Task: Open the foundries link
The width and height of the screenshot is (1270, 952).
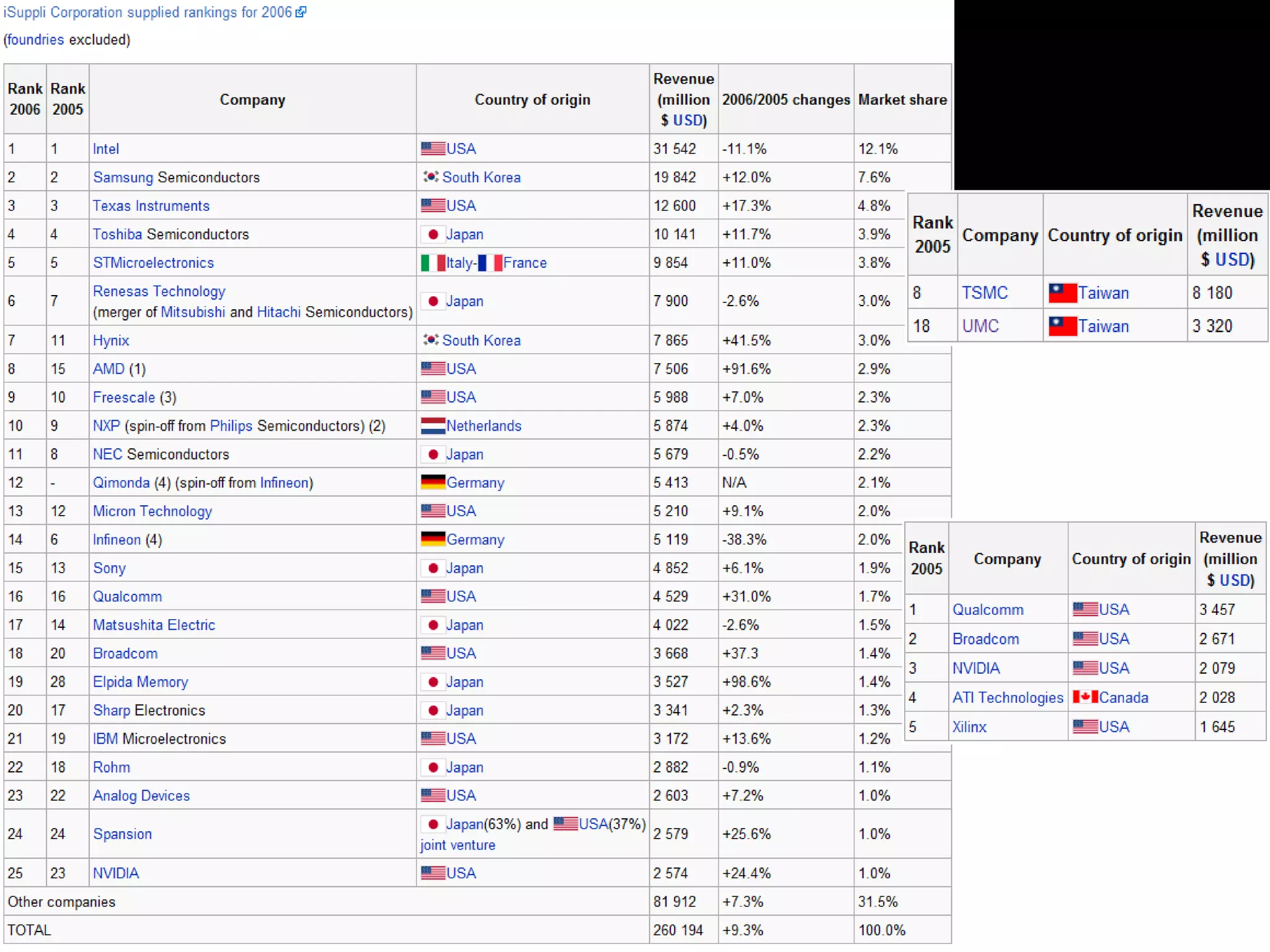Action: 35,40
